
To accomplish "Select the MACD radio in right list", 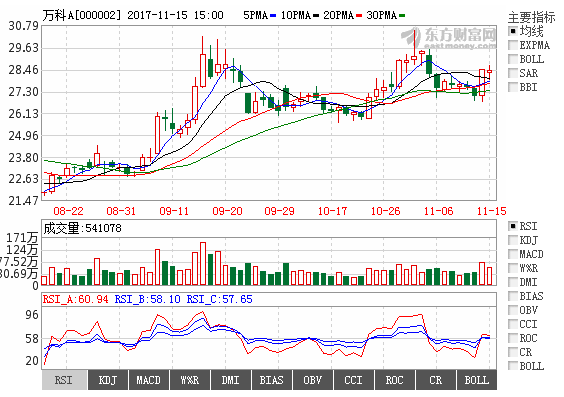I will [x=513, y=254].
